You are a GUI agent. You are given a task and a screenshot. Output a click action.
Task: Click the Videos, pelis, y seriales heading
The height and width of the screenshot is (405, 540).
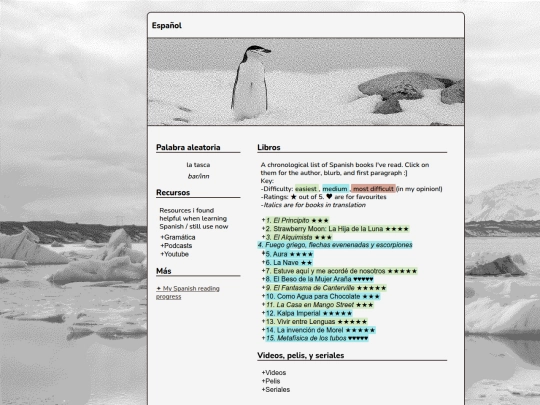coord(301,355)
